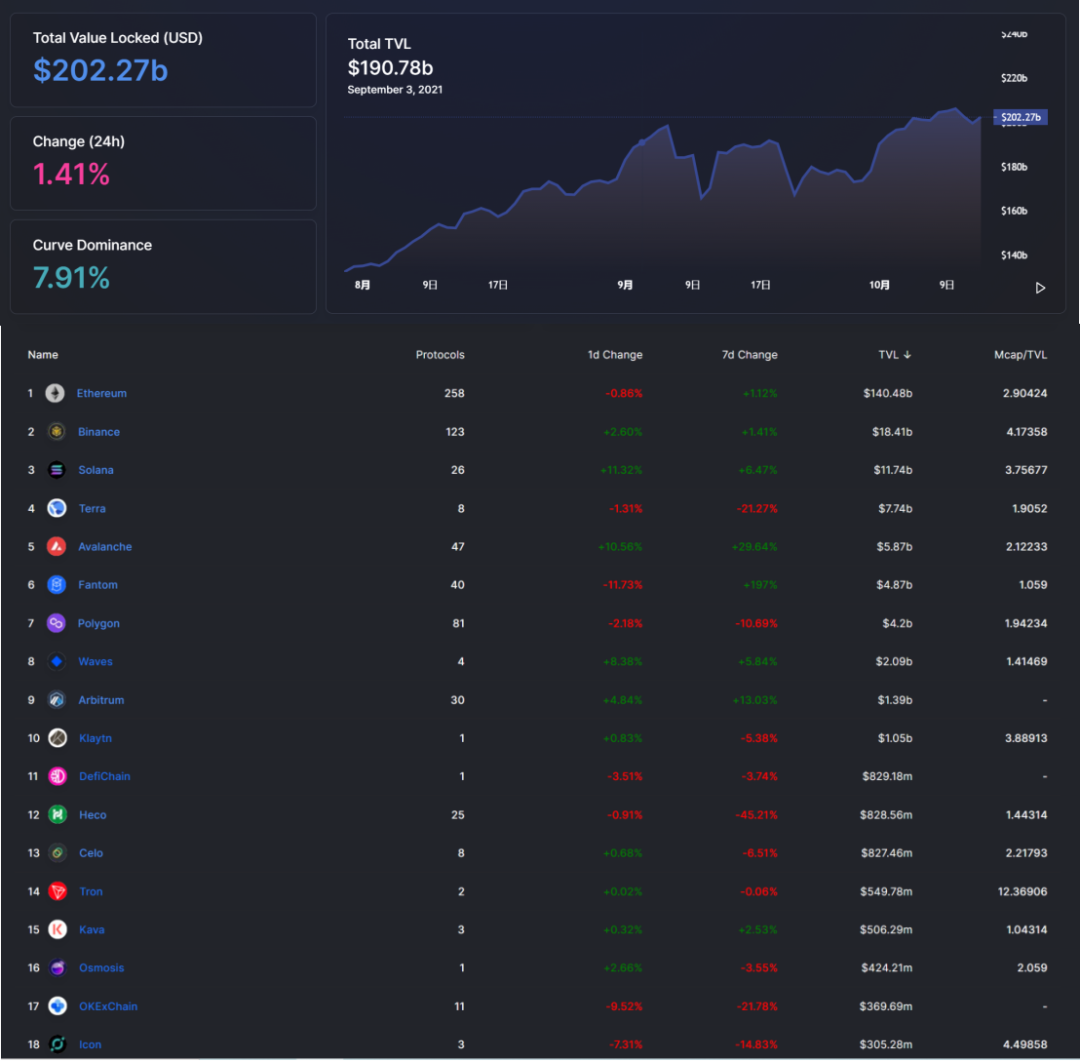Open the DefiChain link
The image size is (1080, 1061).
pyautogui.click(x=105, y=776)
